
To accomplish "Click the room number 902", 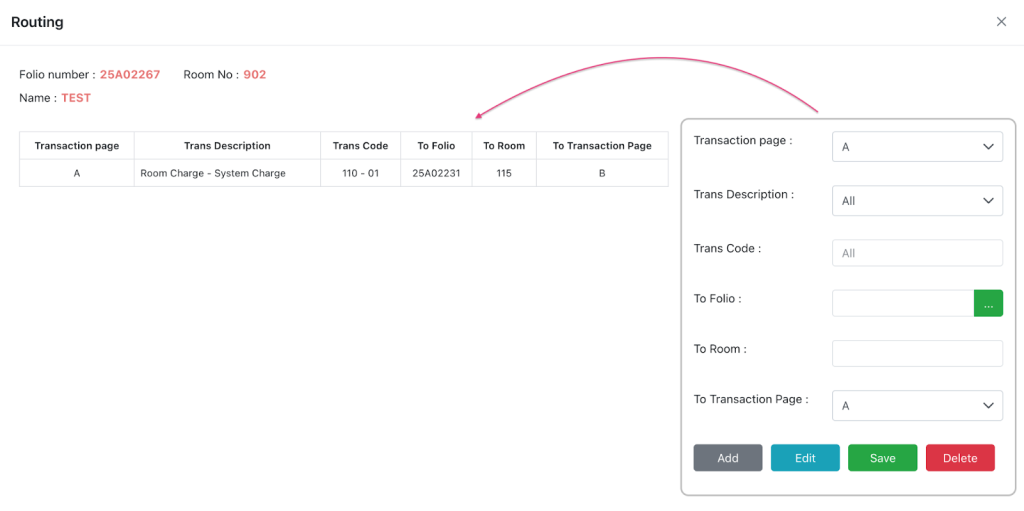I will point(255,75).
